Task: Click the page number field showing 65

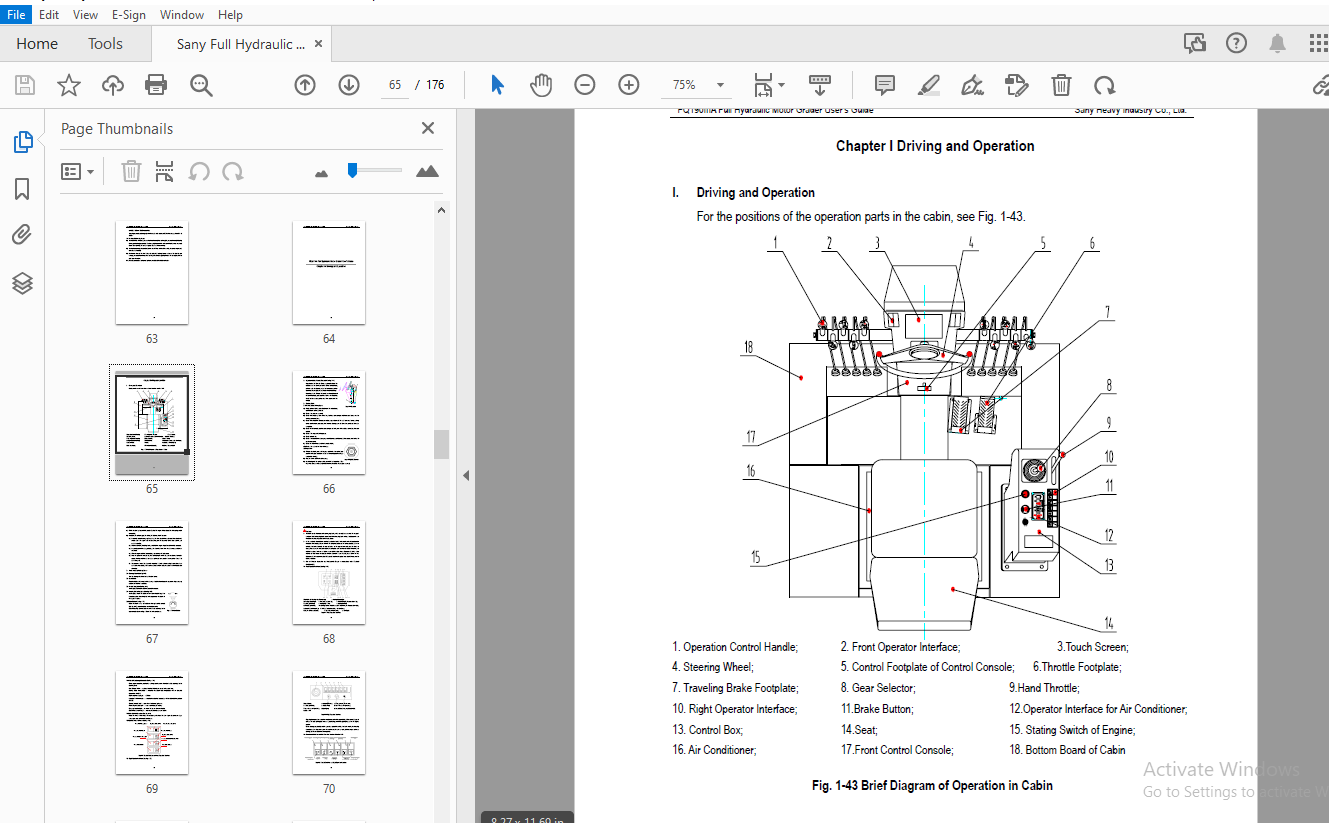Action: (x=395, y=85)
